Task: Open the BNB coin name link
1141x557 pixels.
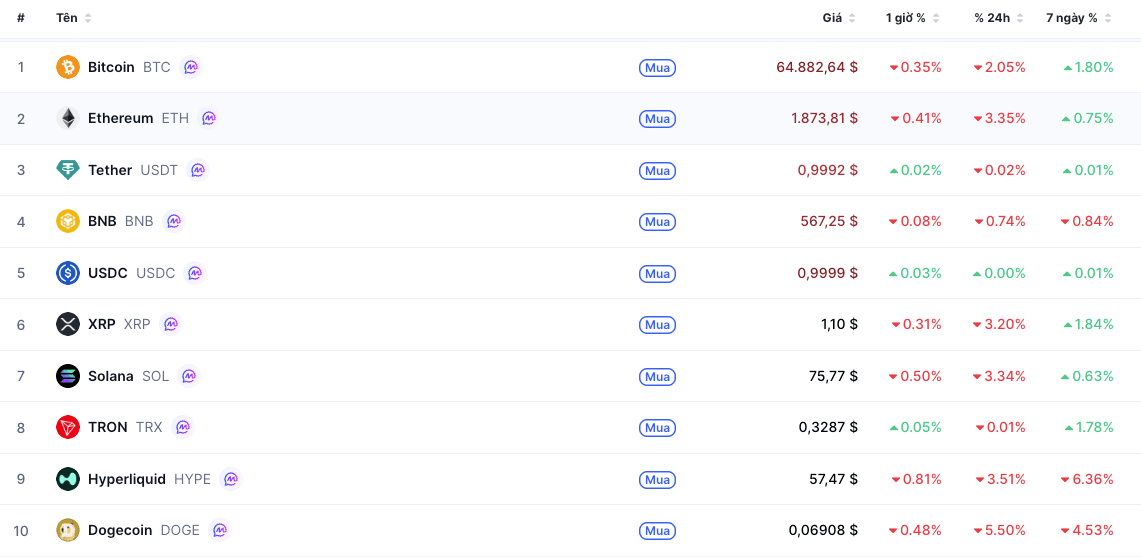Action: coord(102,221)
